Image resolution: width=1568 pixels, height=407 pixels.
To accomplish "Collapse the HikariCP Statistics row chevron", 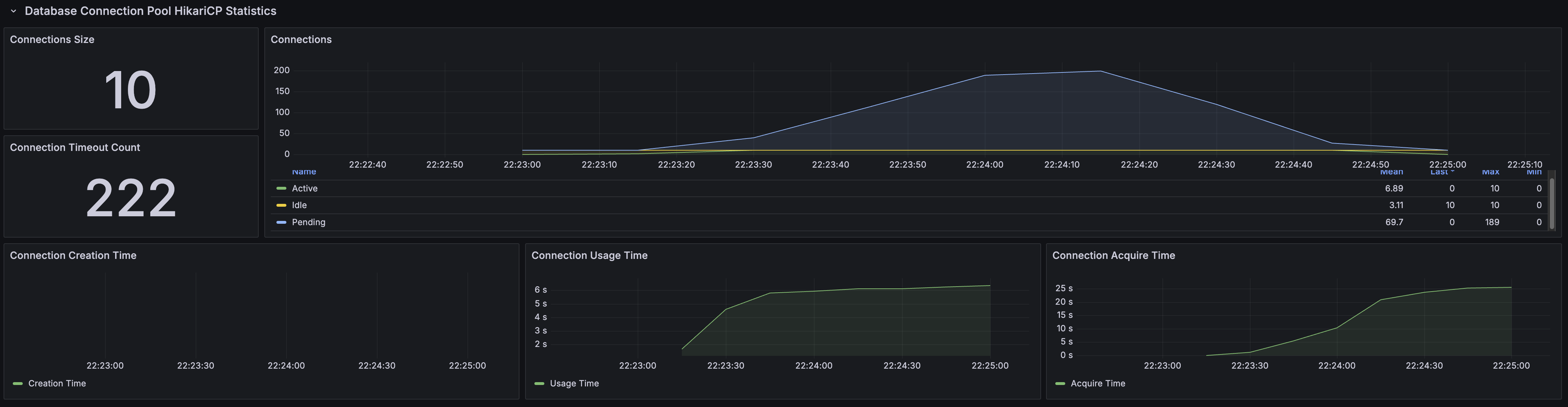I will 14,11.
